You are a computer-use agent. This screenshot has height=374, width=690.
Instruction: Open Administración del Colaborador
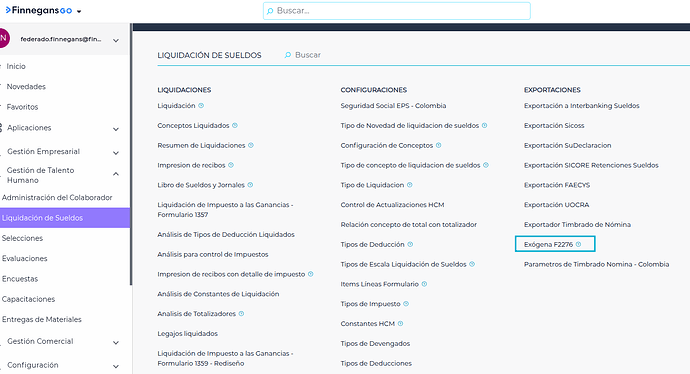coord(57,198)
